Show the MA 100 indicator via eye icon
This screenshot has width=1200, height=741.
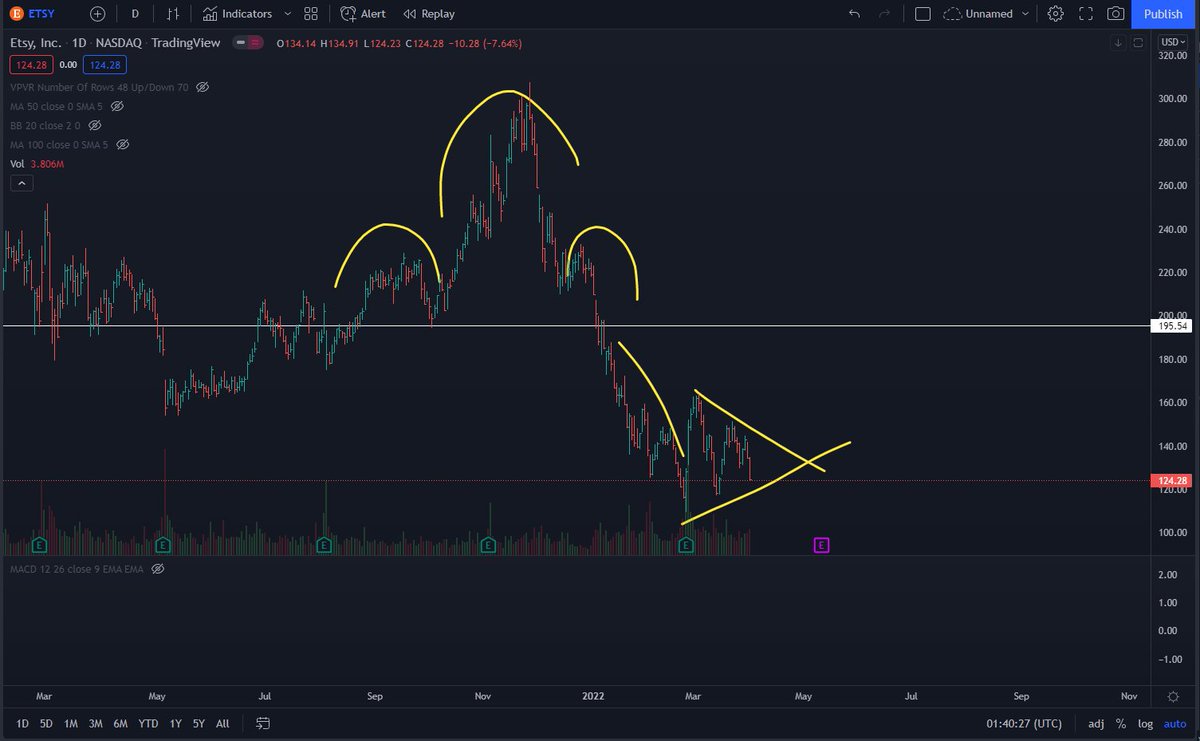point(123,144)
